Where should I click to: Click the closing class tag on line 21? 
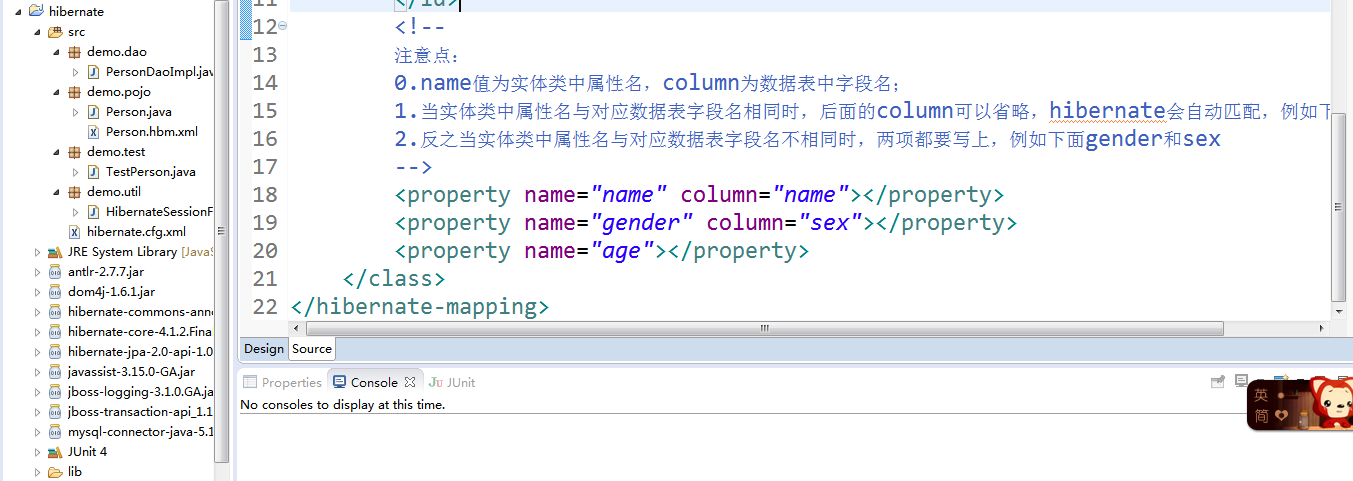(x=393, y=278)
